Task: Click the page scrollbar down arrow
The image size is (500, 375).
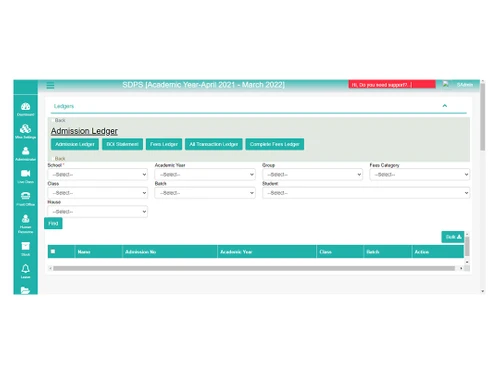Action: (x=482, y=291)
